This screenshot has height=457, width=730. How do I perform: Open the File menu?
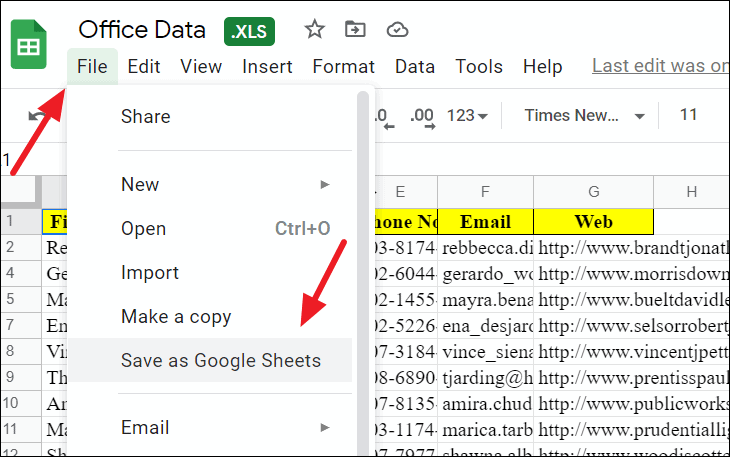92,67
